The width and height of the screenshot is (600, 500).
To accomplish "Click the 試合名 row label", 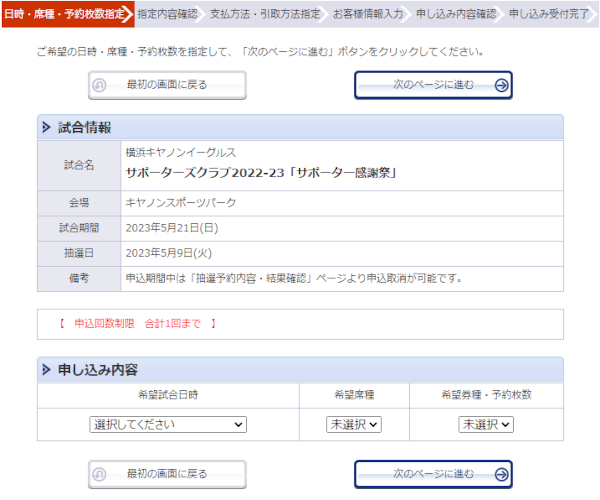I will [79, 165].
